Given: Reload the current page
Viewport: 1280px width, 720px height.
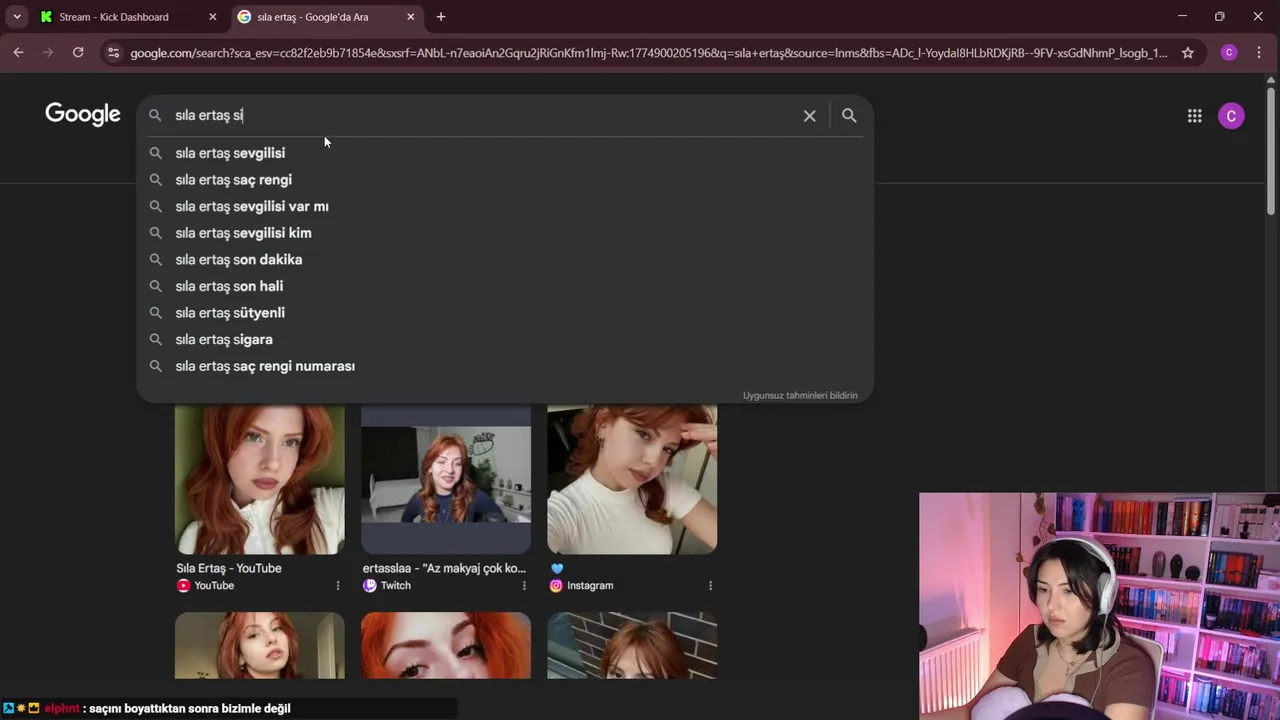Looking at the screenshot, I should pos(78,52).
